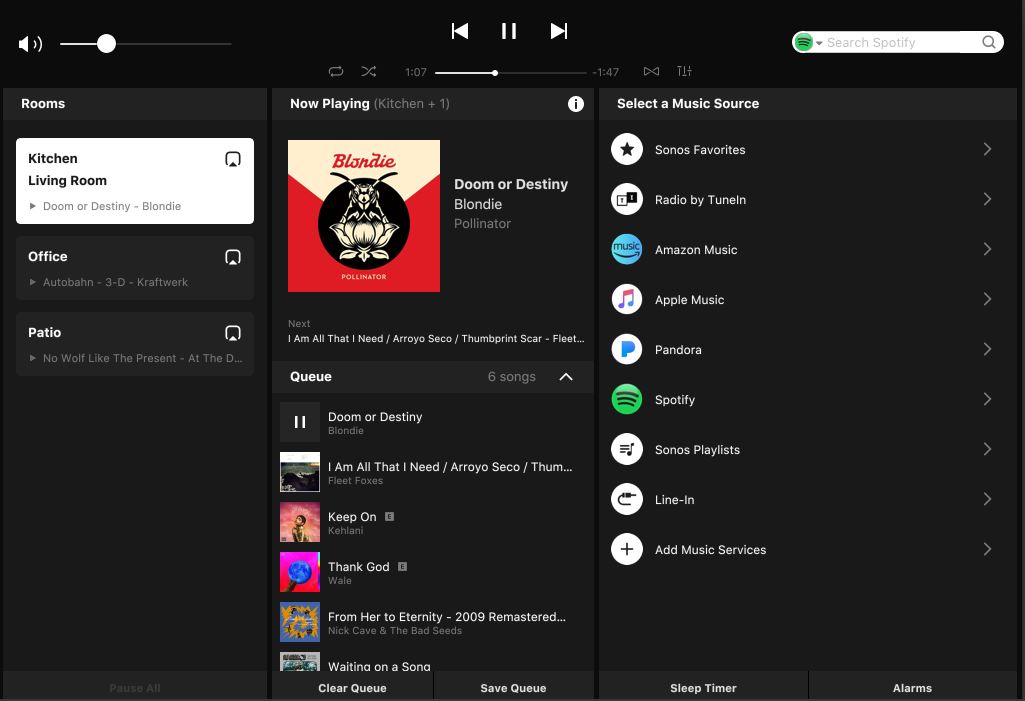Click Pause All button
This screenshot has width=1025, height=701.
pos(135,687)
